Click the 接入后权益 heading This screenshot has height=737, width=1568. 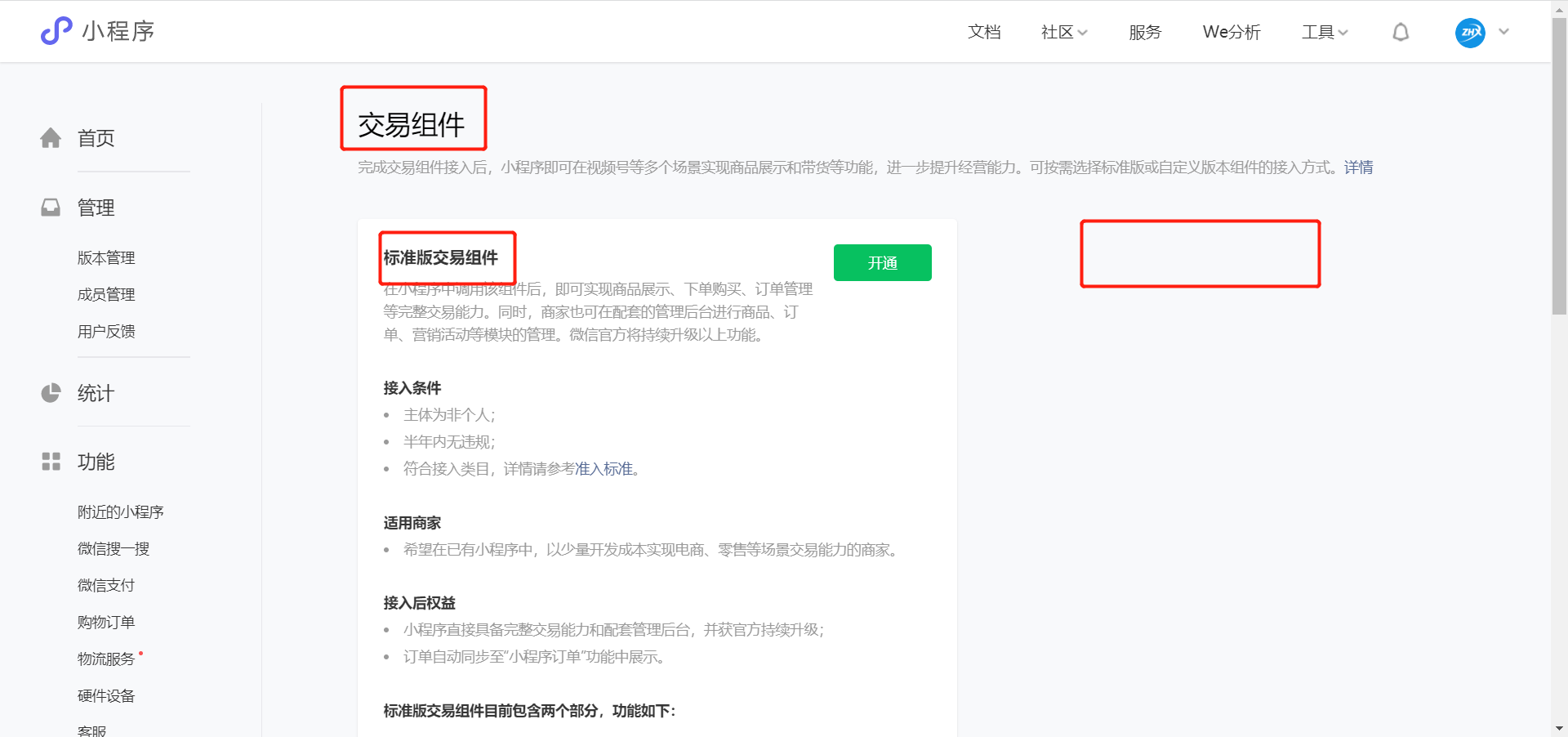420,603
